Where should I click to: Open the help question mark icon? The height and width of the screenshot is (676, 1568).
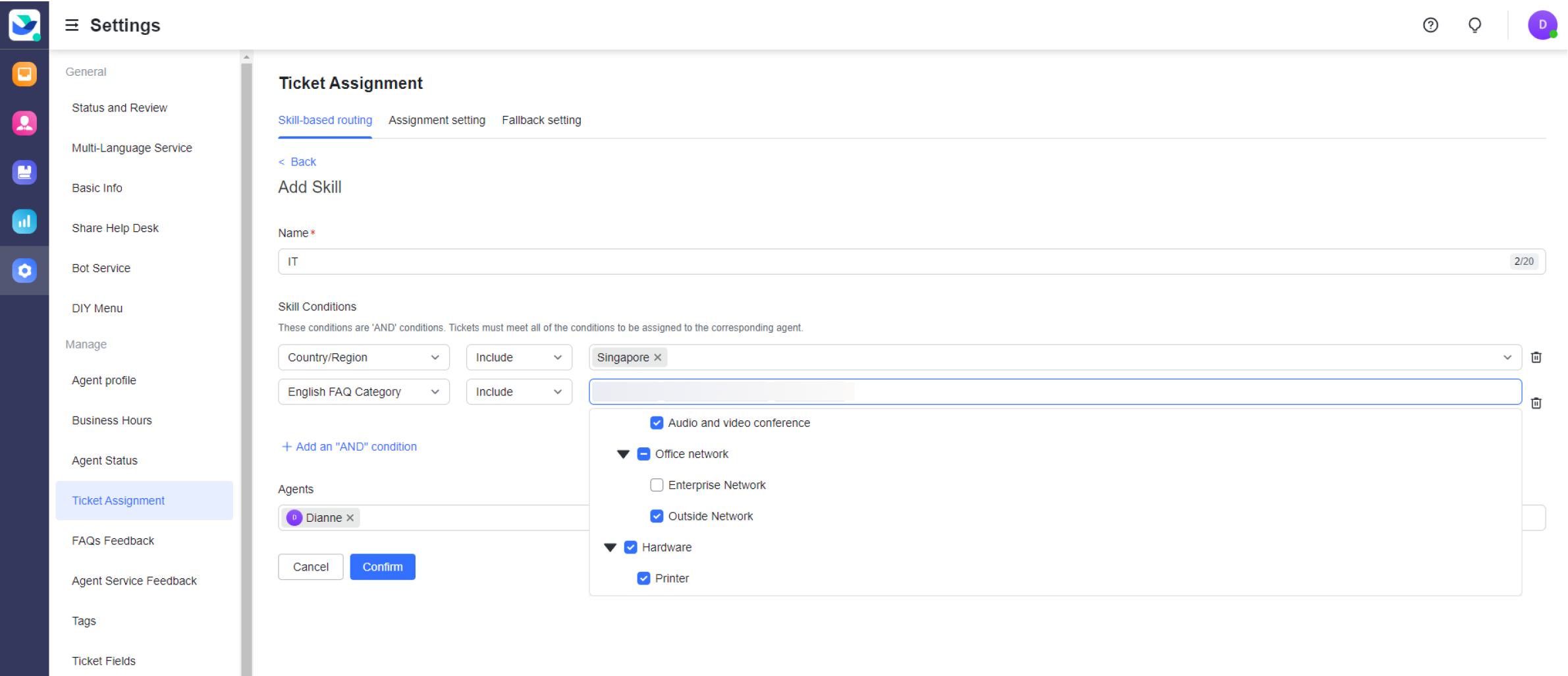click(1430, 25)
